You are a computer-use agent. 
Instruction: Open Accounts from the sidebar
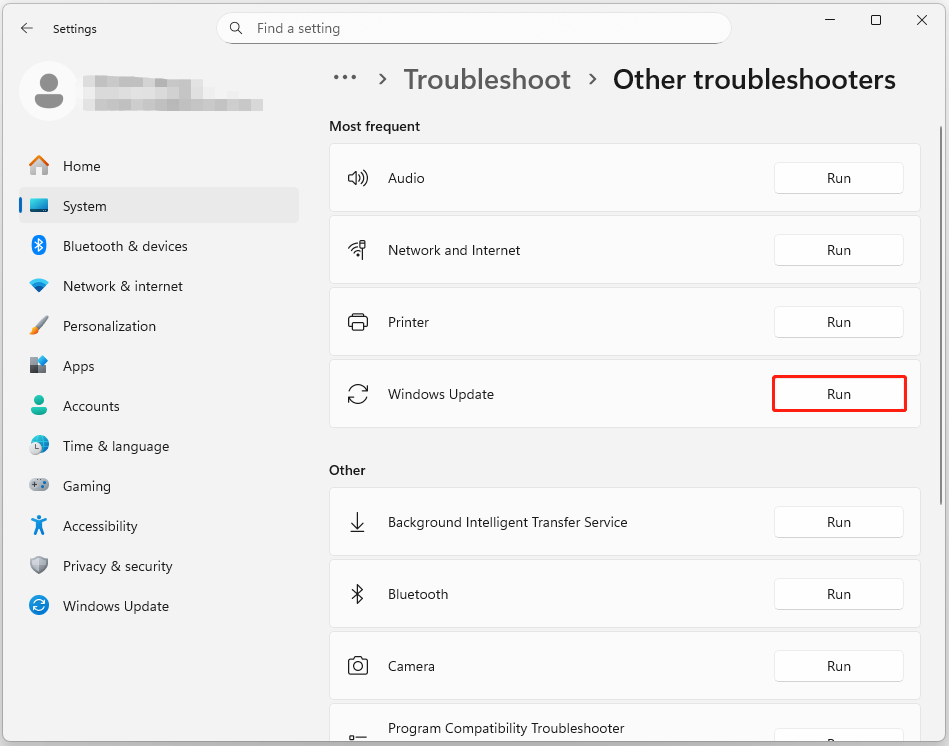[x=88, y=406]
